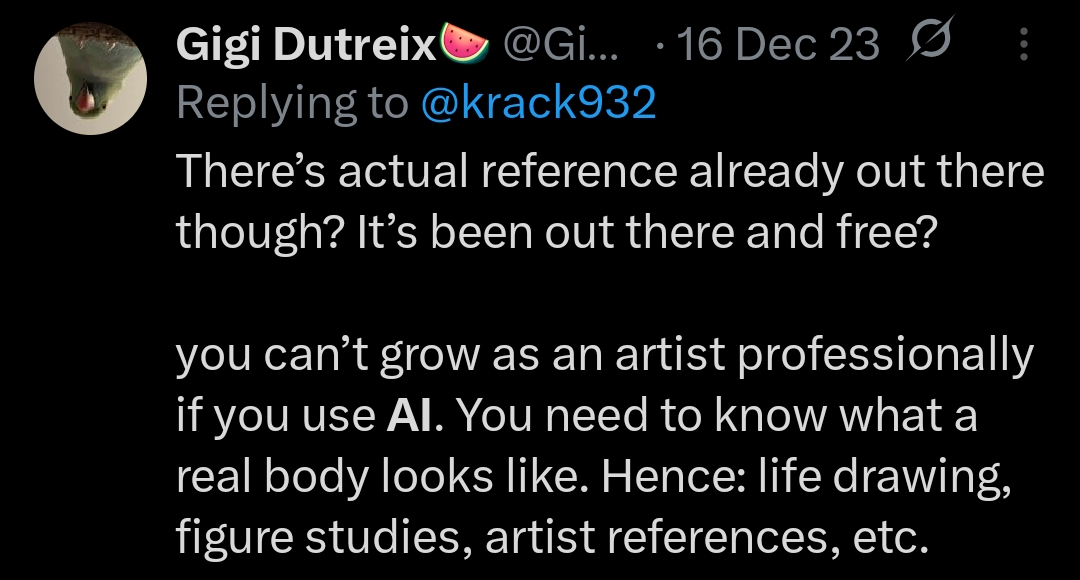Visit the @krack932 mention

[538, 103]
